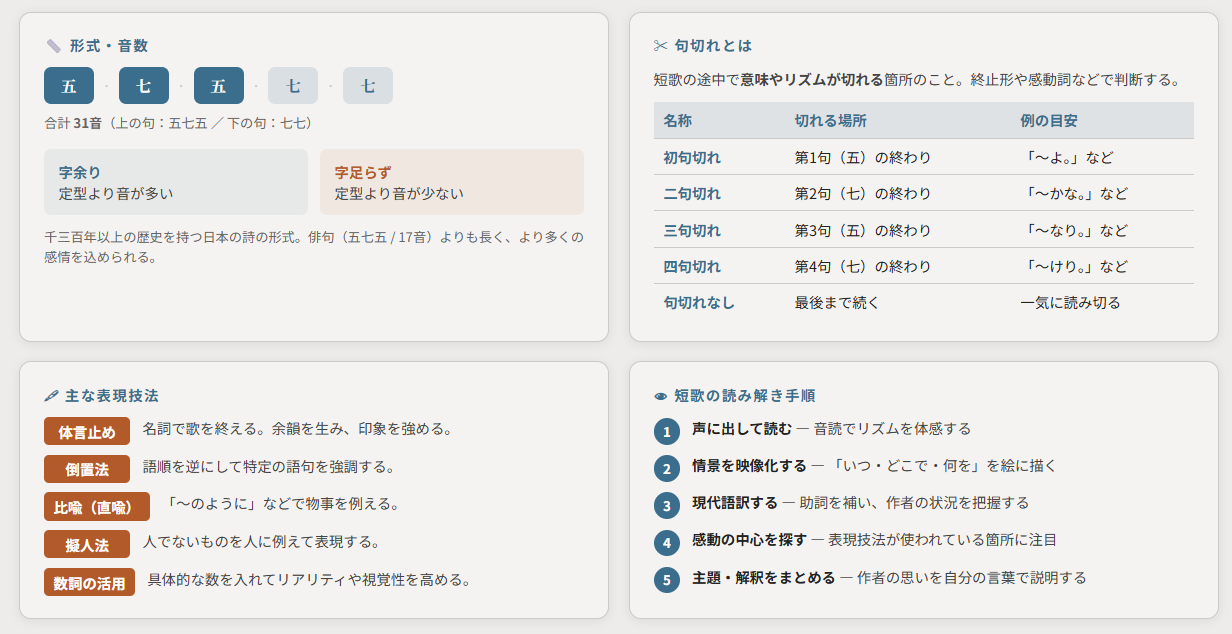Click the pencil icon beside 形式・音数
The image size is (1232, 634).
(x=52, y=44)
